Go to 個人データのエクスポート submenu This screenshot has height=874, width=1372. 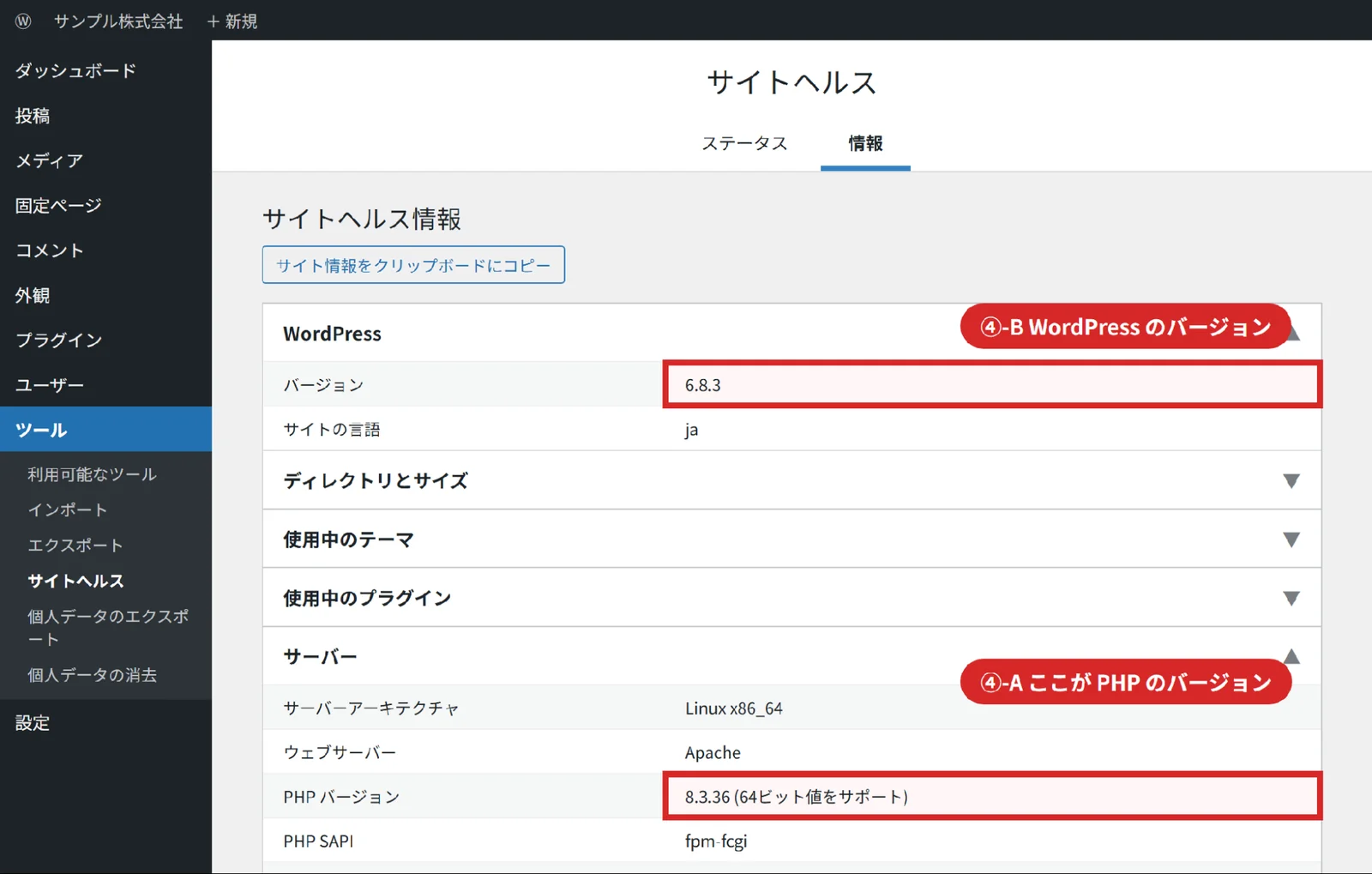108,628
